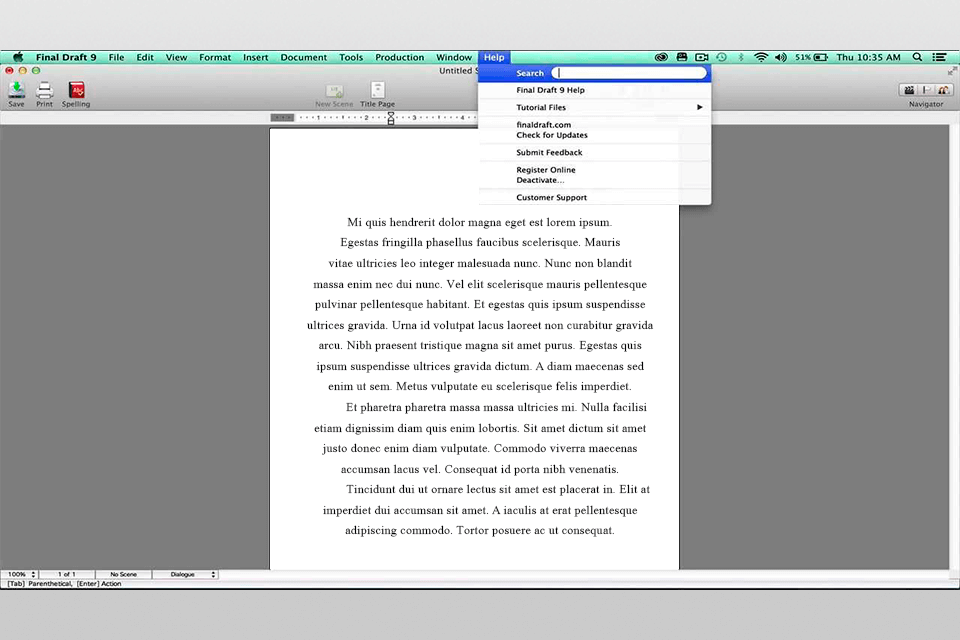Click the Navigator characters icon
This screenshot has width=960, height=640.
point(943,90)
